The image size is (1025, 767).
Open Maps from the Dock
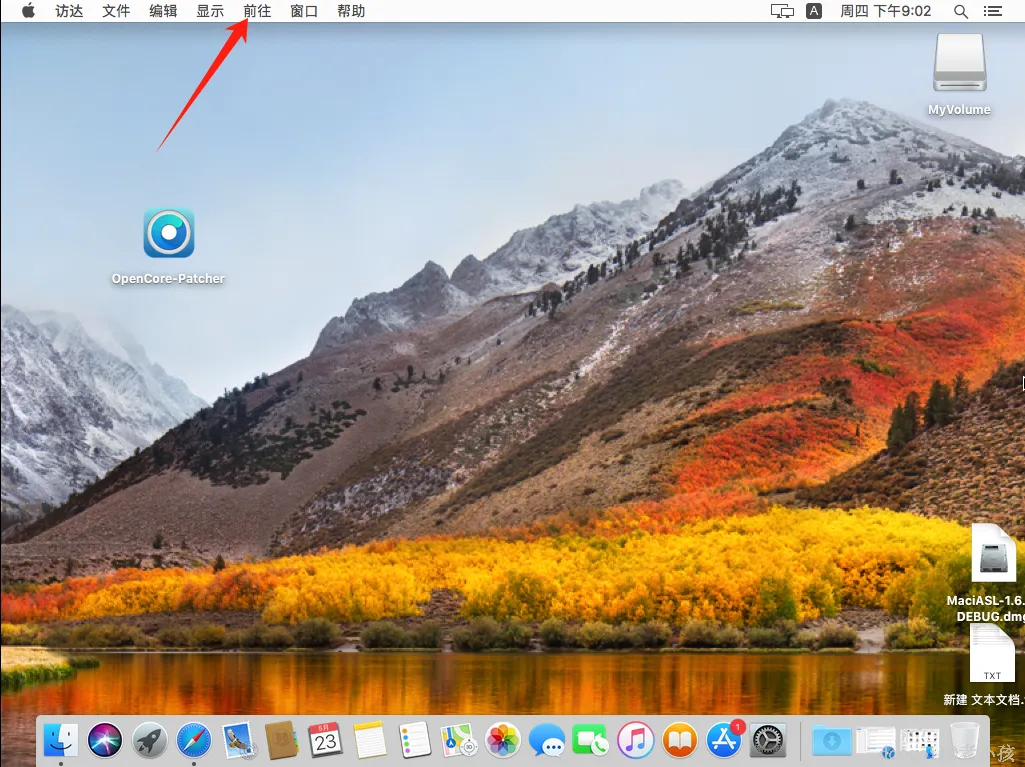pos(458,740)
